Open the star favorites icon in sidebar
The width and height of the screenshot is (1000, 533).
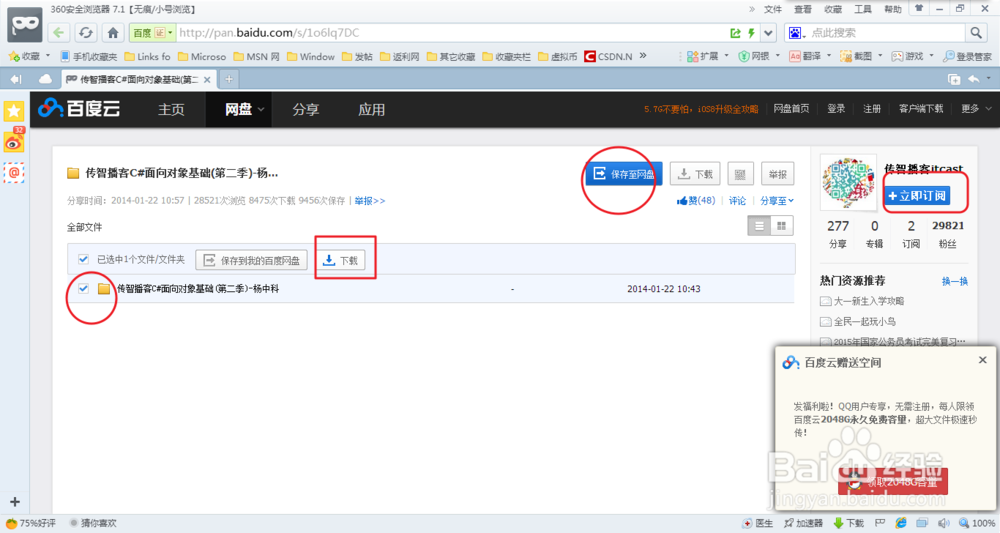point(13,111)
